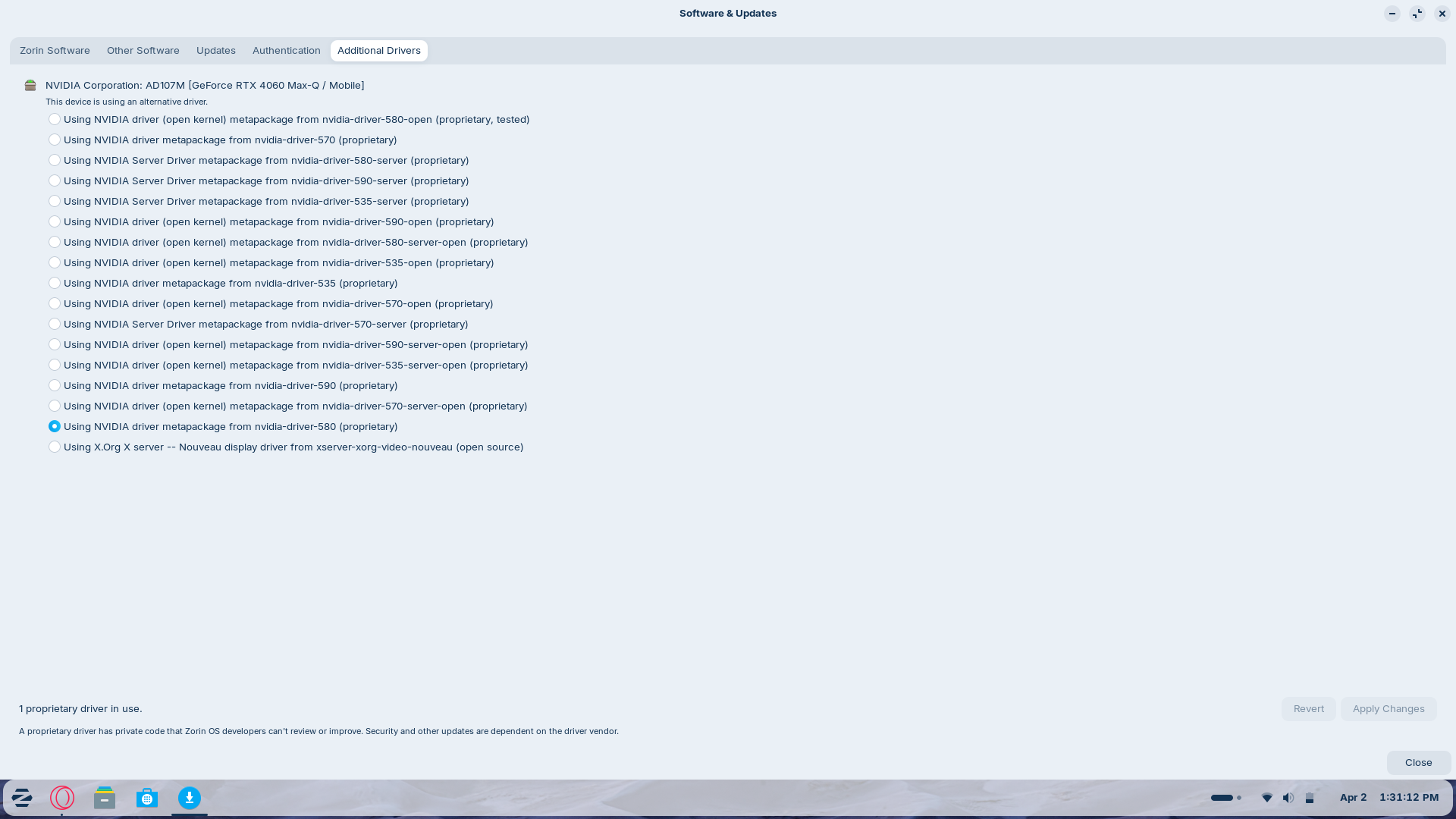Image resolution: width=1456 pixels, height=819 pixels.
Task: Choose nvidia-driver-570 proprietary radio option
Action: [x=55, y=140]
